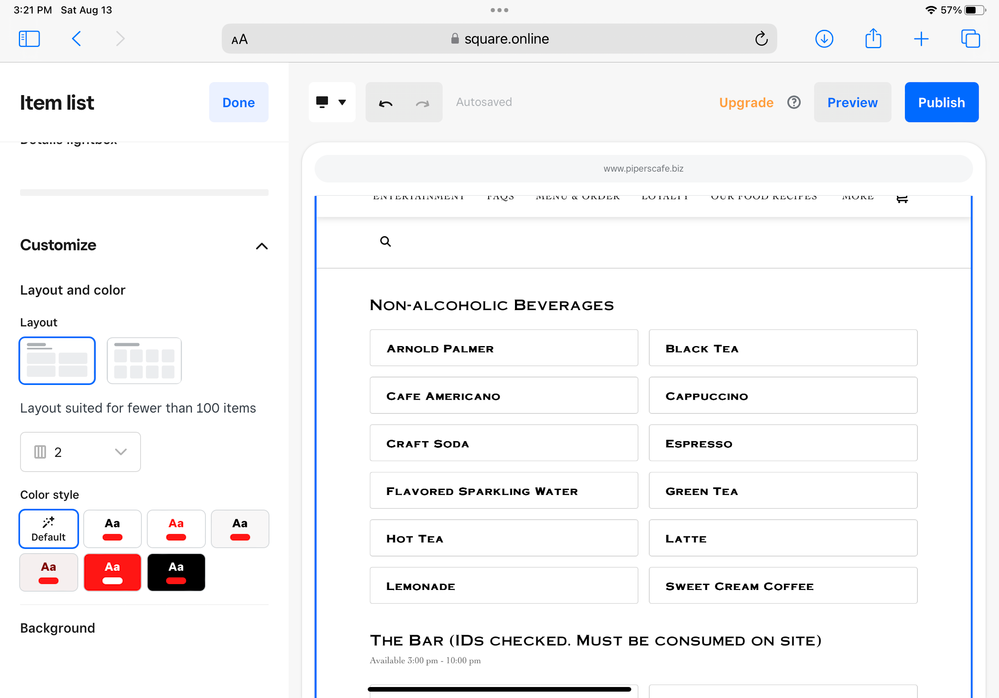The image size is (999, 698).
Task: Collapse the Customize section
Action: pos(261,246)
